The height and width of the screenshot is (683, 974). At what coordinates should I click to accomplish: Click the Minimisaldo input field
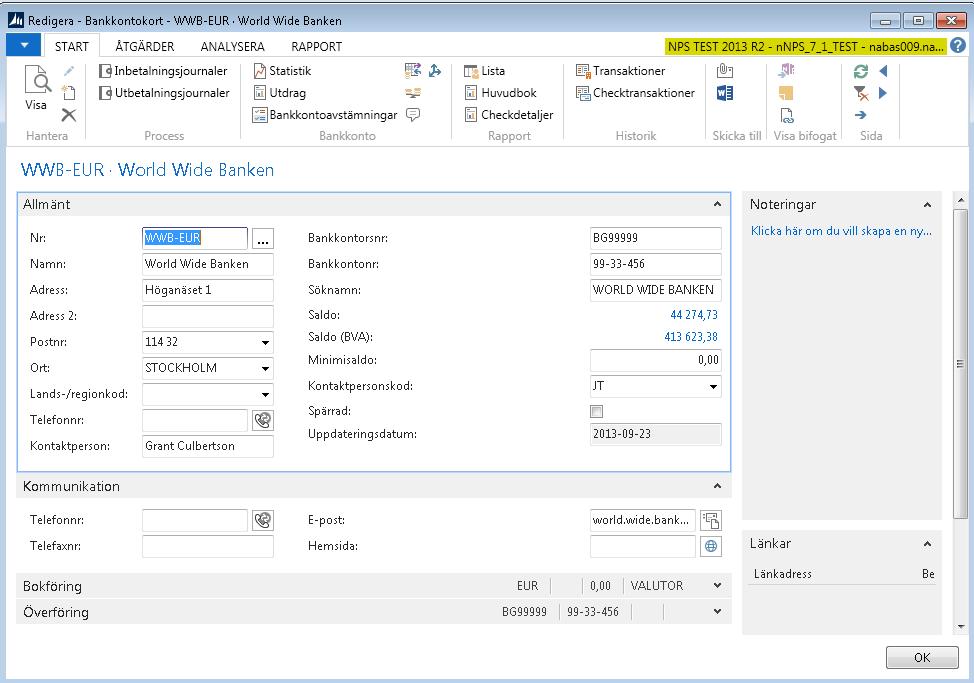point(655,360)
